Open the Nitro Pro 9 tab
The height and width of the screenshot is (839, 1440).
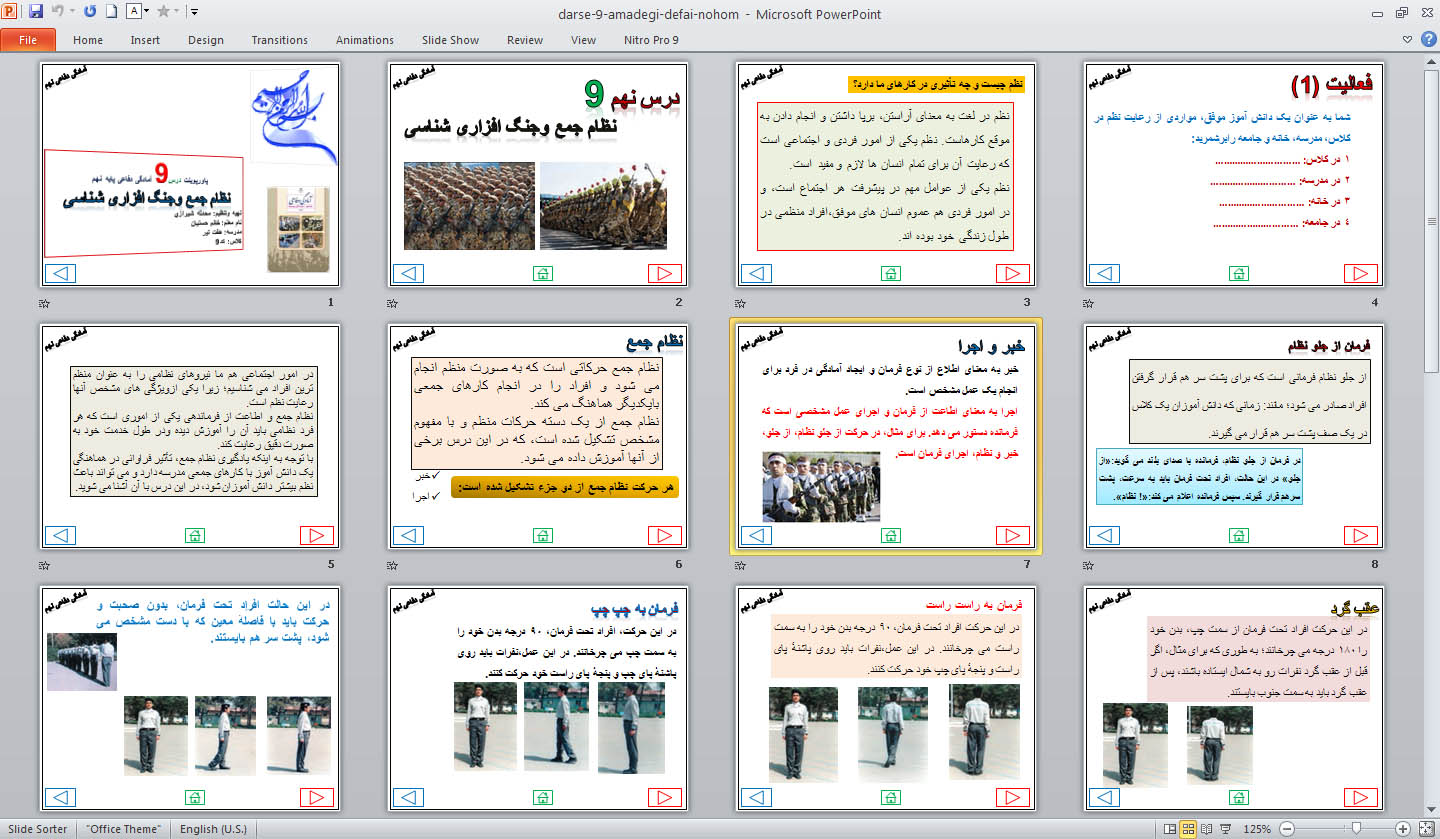tap(652, 40)
